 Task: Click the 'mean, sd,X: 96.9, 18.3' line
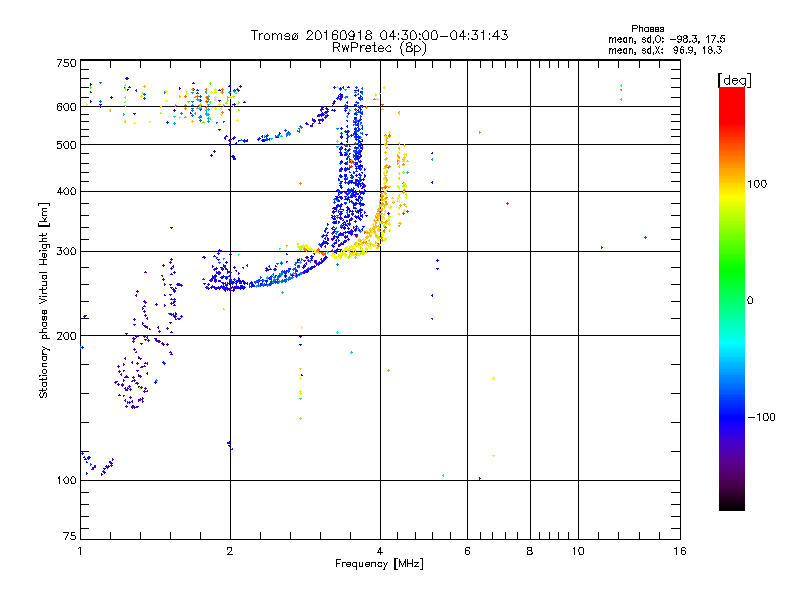[665, 50]
